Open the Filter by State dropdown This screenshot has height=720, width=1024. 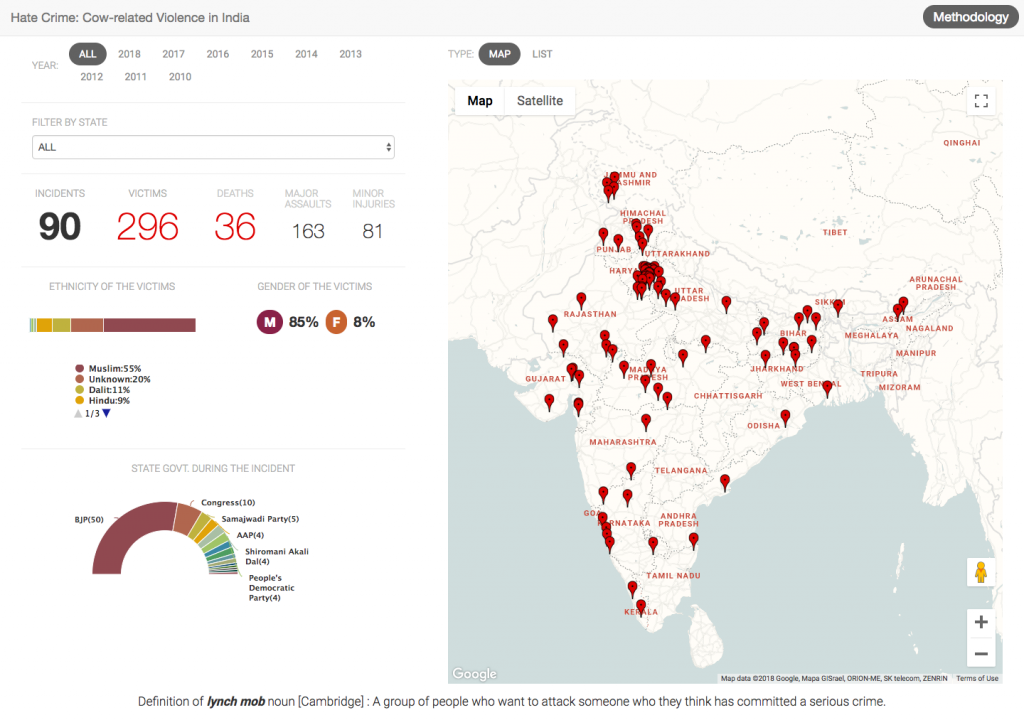click(x=213, y=147)
